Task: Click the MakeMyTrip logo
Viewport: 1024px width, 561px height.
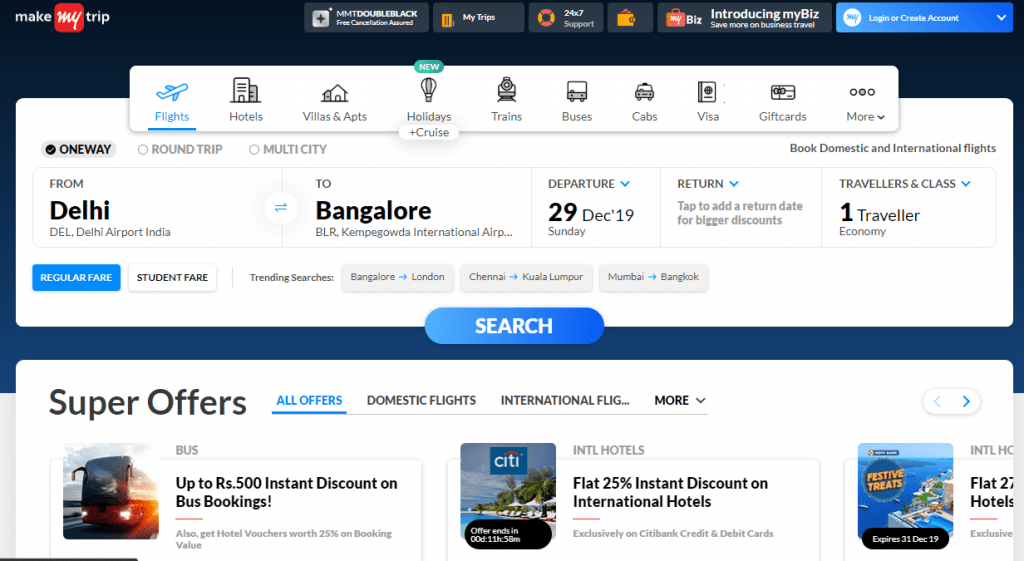Action: [63, 17]
